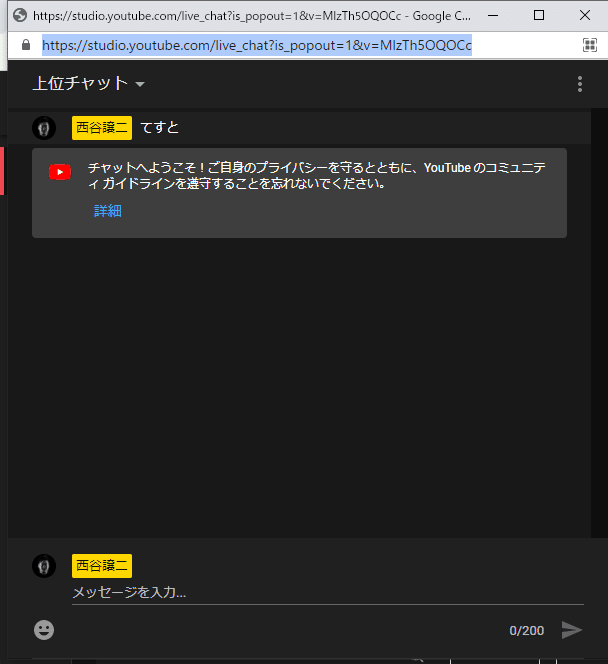This screenshot has width=608, height=664.
Task: Click the 詳細 link in welcome notice
Action: [108, 210]
